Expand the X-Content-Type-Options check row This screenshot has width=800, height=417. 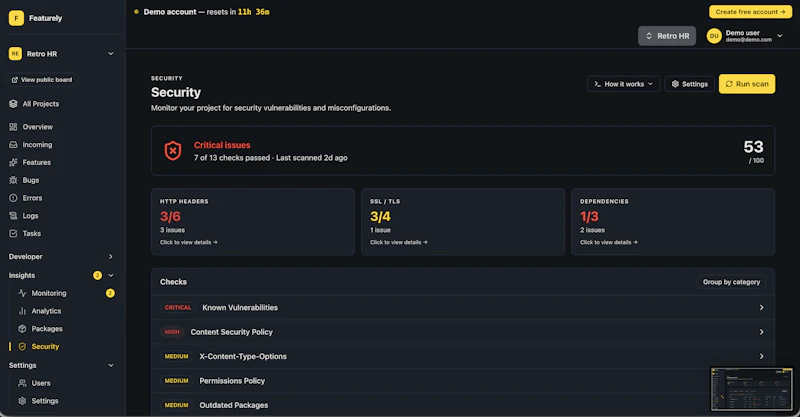(463, 356)
